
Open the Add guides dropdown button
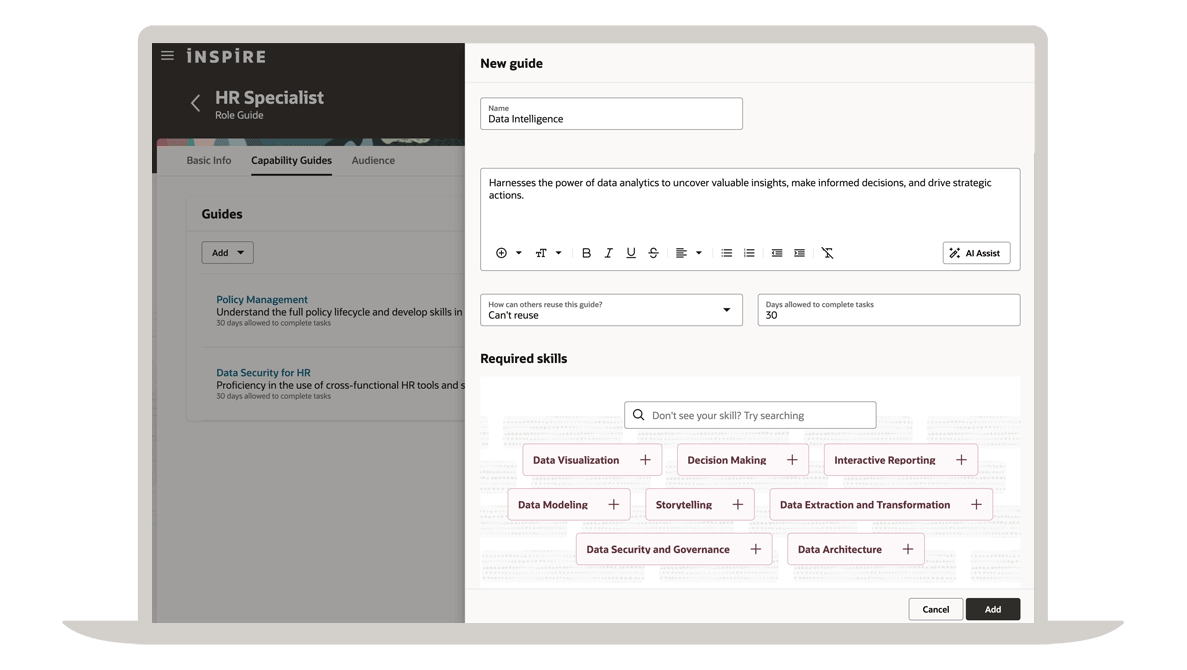tap(227, 253)
